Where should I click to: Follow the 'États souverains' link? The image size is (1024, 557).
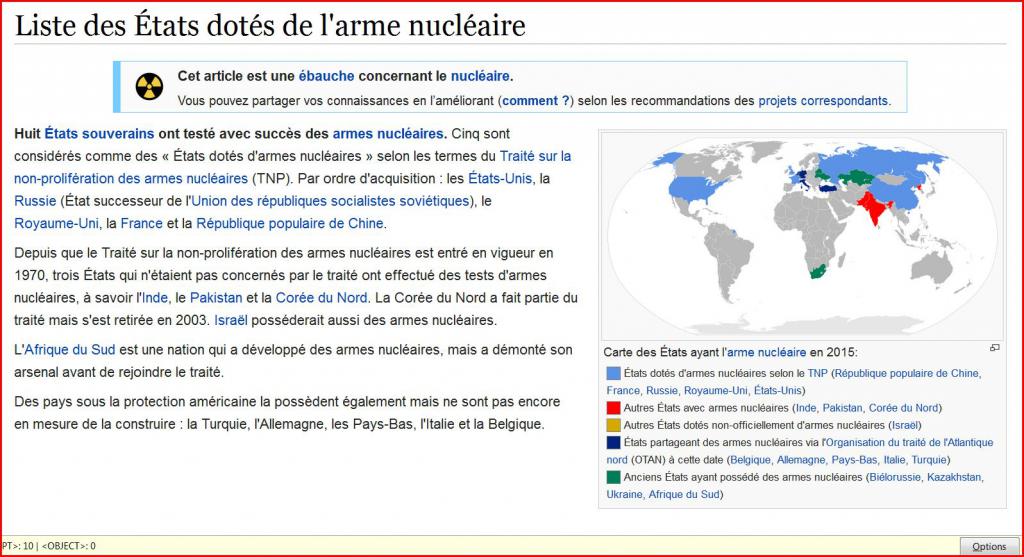pyautogui.click(x=99, y=133)
